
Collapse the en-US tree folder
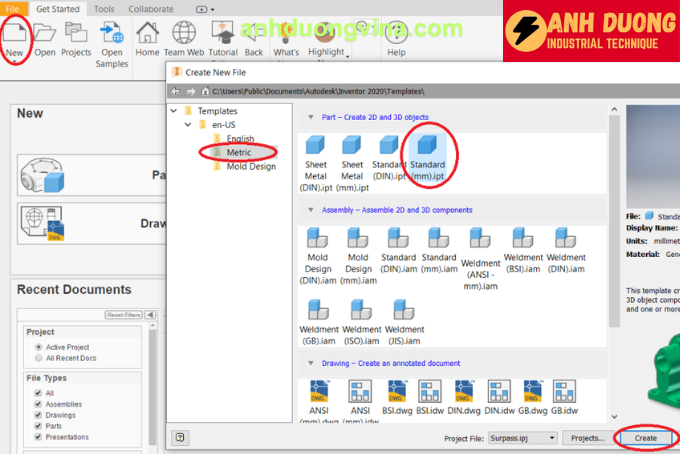[185, 124]
